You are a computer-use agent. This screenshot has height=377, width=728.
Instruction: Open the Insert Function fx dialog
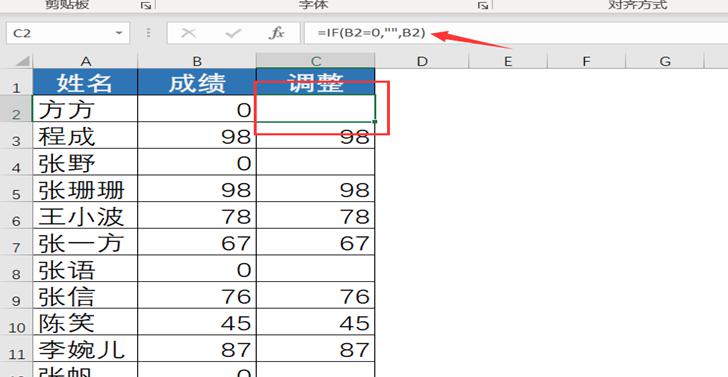point(277,33)
